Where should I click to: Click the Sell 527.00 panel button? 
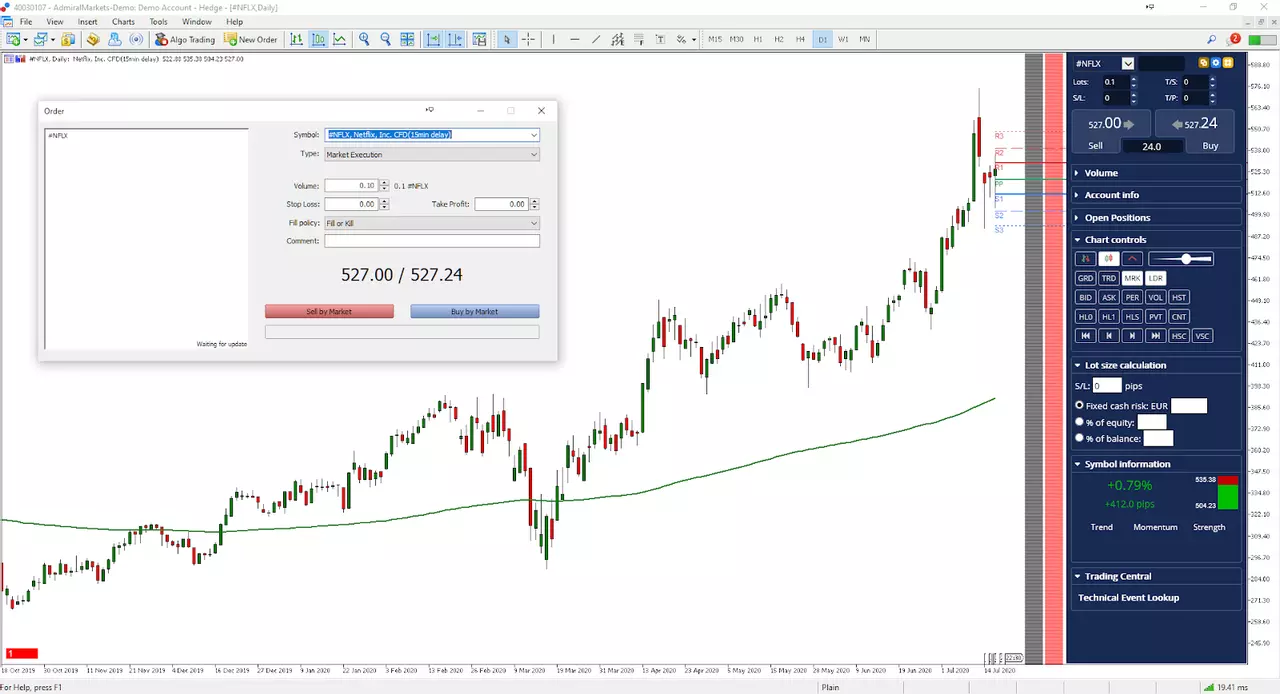(x=1109, y=132)
